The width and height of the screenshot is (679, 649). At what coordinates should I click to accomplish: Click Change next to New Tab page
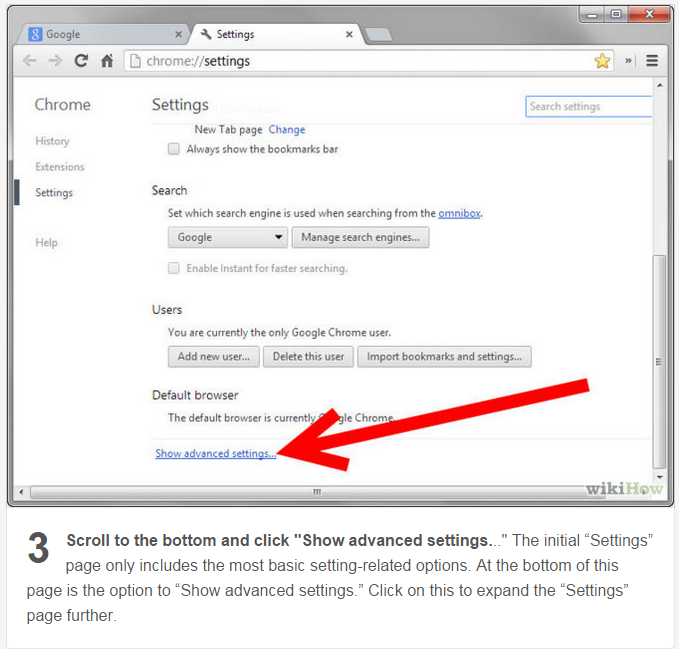(x=287, y=129)
